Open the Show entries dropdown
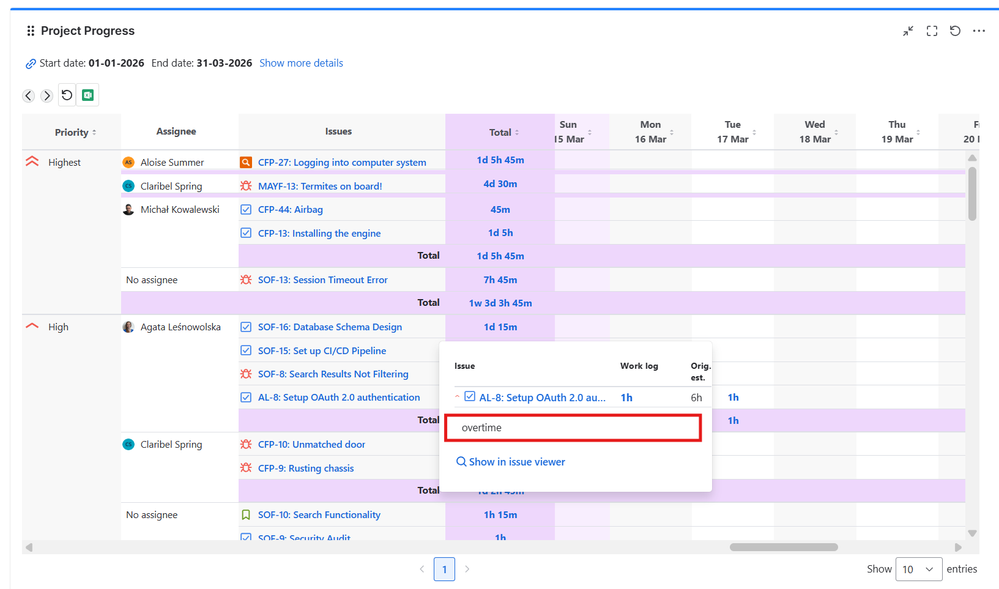This screenshot has width=999, height=589. point(918,568)
